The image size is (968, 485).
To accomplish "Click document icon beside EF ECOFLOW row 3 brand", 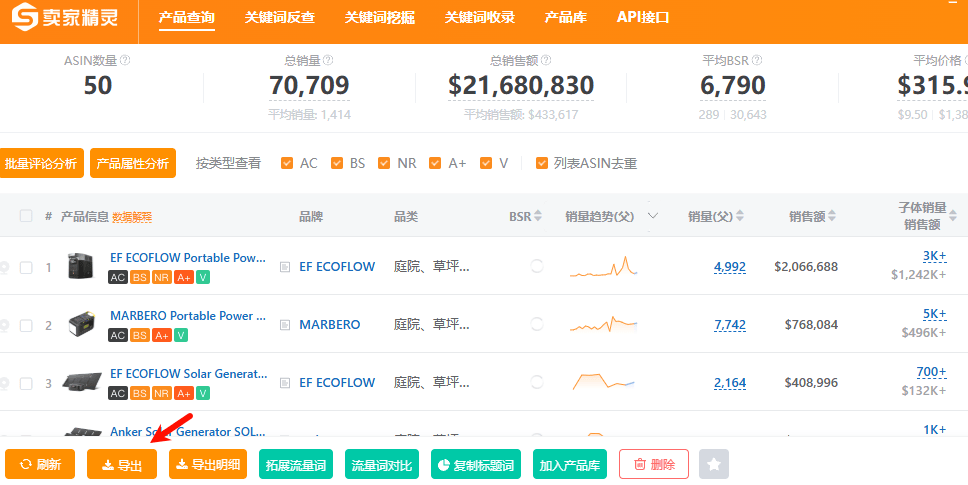I will (285, 383).
